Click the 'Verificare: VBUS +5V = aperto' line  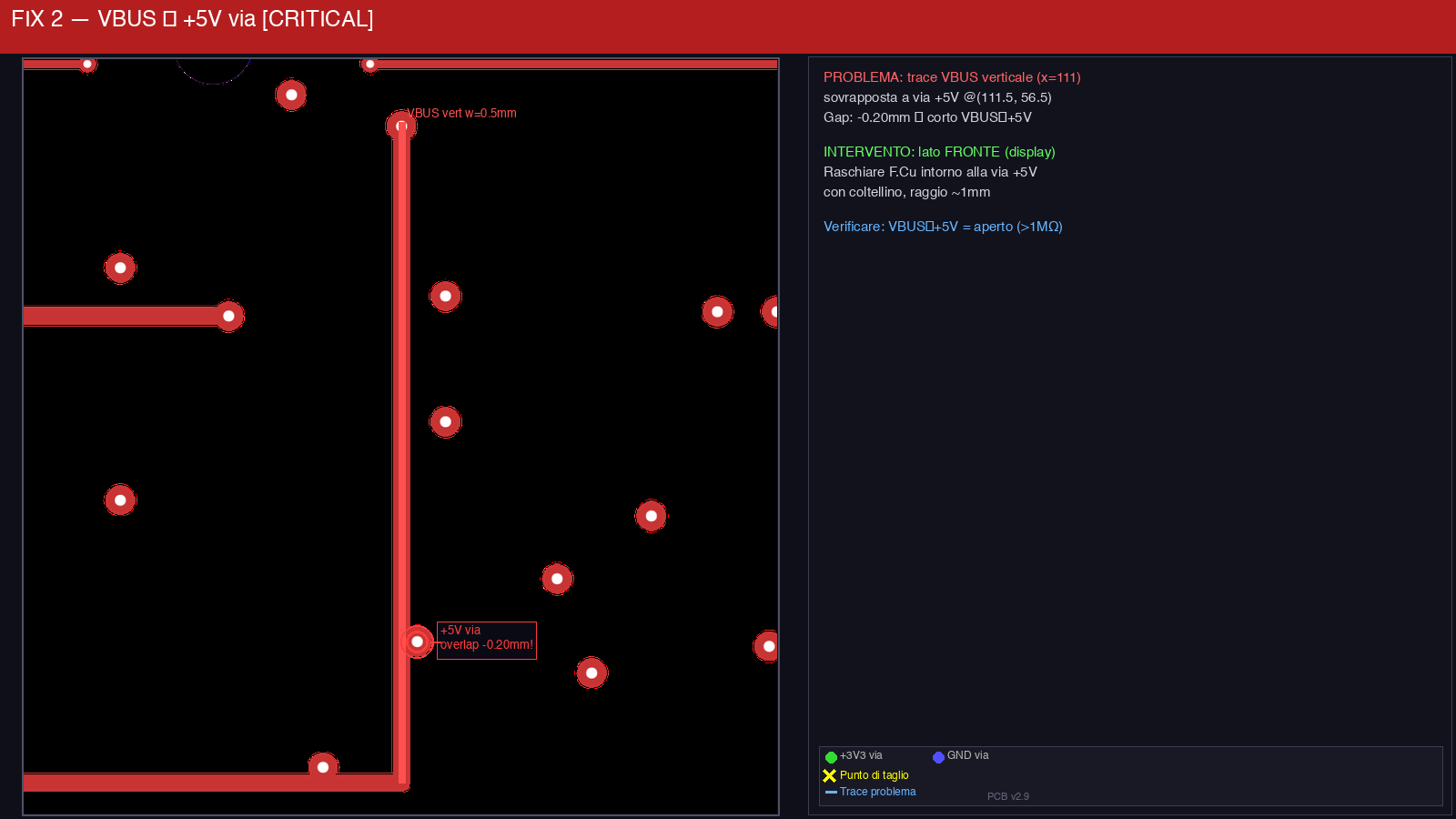pyautogui.click(x=943, y=227)
